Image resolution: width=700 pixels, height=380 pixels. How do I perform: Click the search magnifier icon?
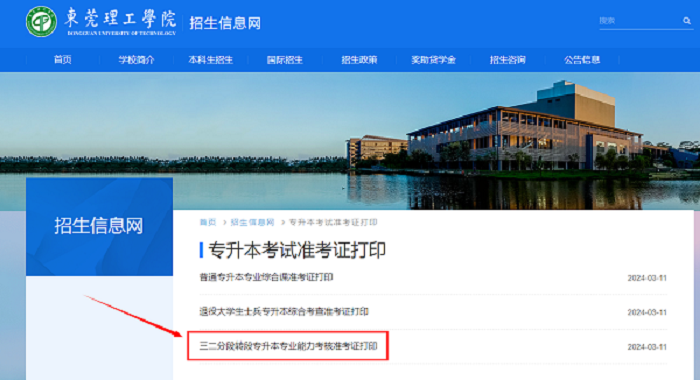687,21
